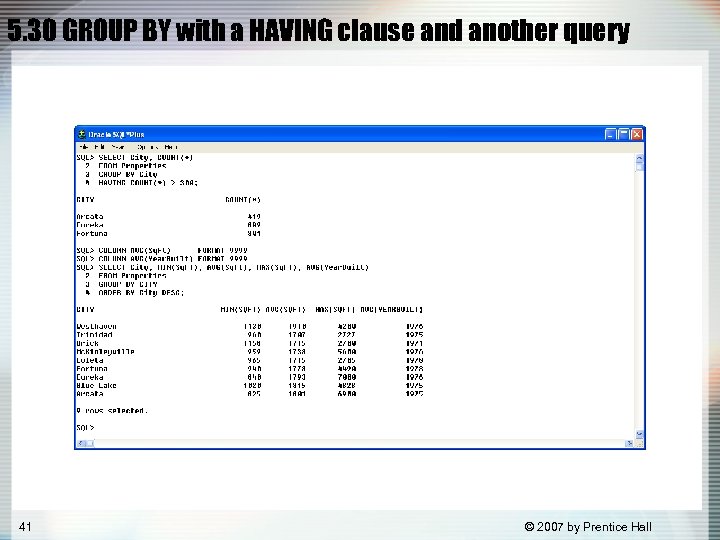
Task: Minimize the Oracle SQL*Plus window
Action: pyautogui.click(x=610, y=135)
